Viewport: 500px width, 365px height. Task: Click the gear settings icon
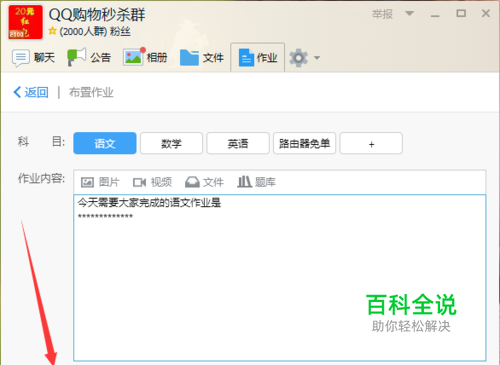pyautogui.click(x=298, y=58)
